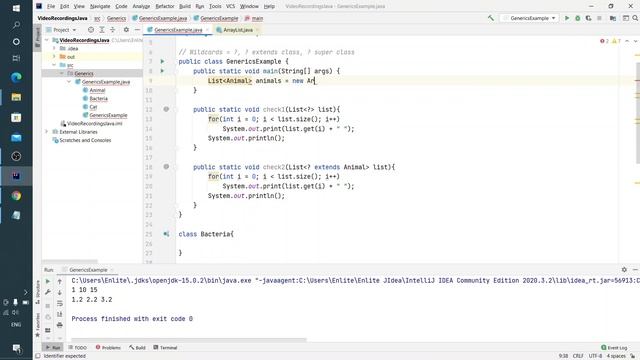Image resolution: width=640 pixels, height=360 pixels.
Task: Rerun GenericsExample in Run panel
Action: click(x=48, y=281)
